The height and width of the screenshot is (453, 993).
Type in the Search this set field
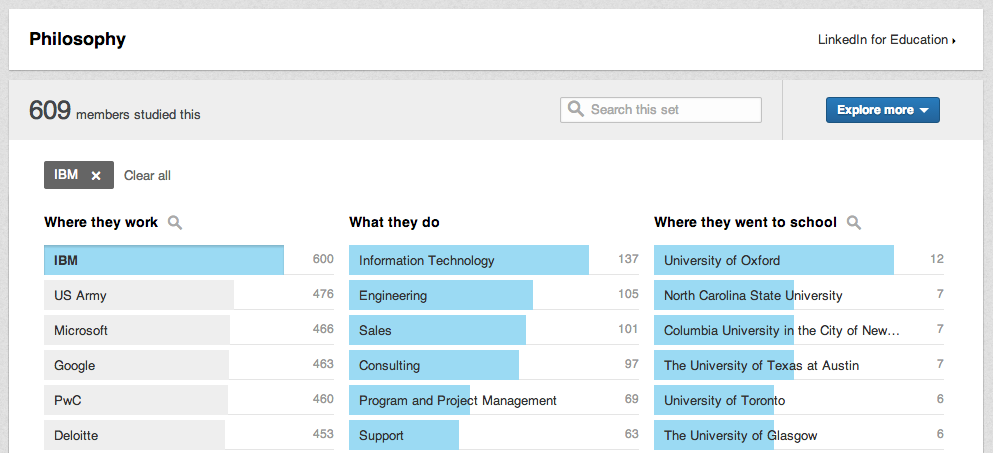pos(672,110)
